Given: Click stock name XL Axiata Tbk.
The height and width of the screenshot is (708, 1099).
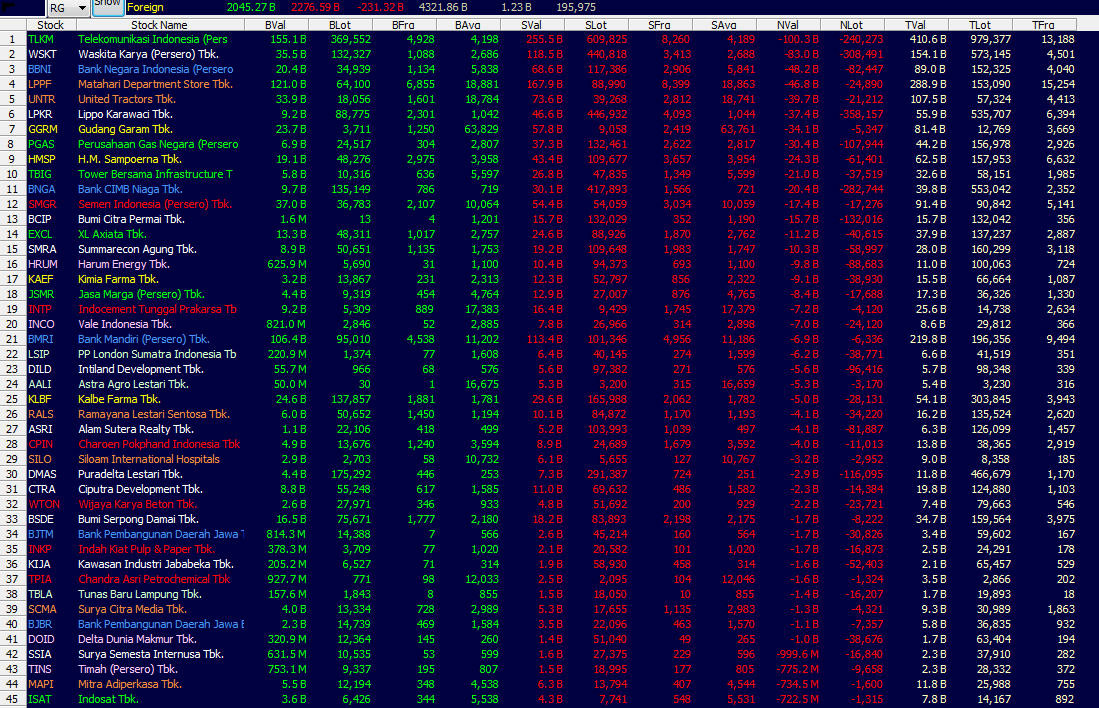Looking at the screenshot, I should [112, 234].
